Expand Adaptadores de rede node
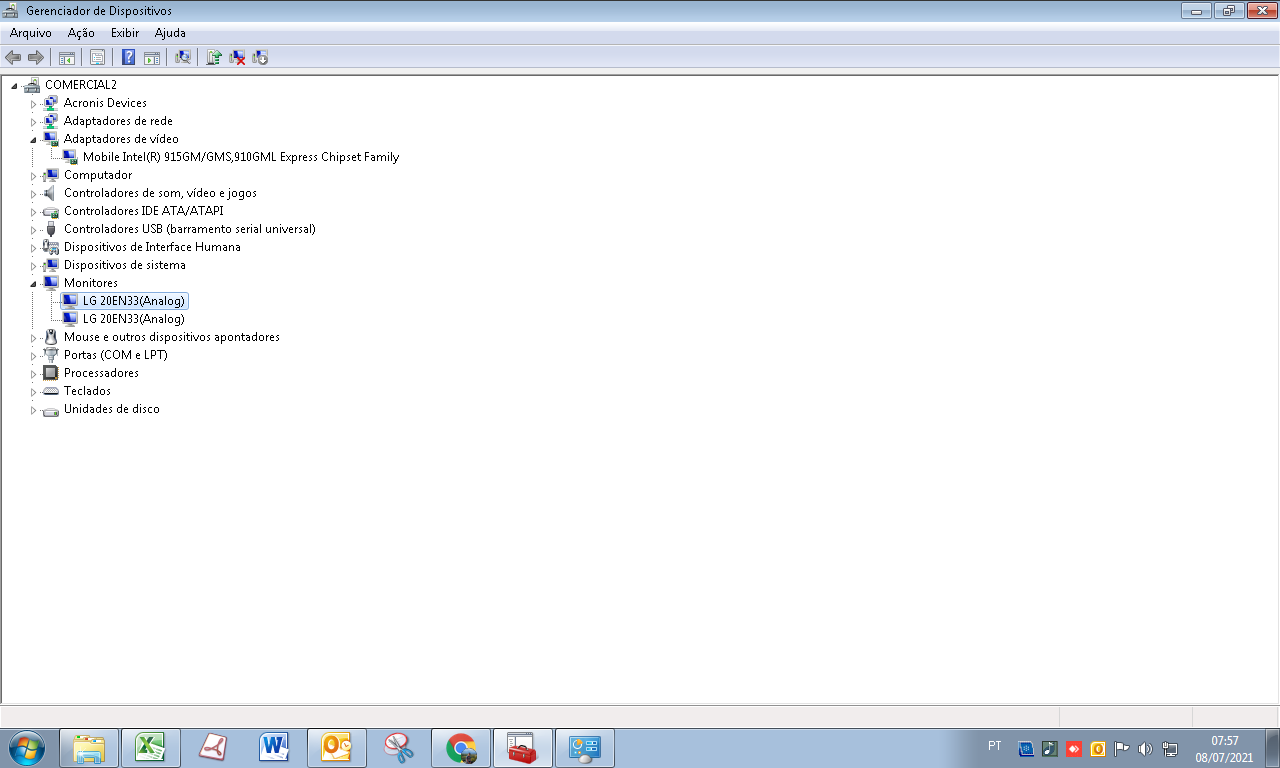Screen dimensions: 1280x768 pyautogui.click(x=33, y=122)
